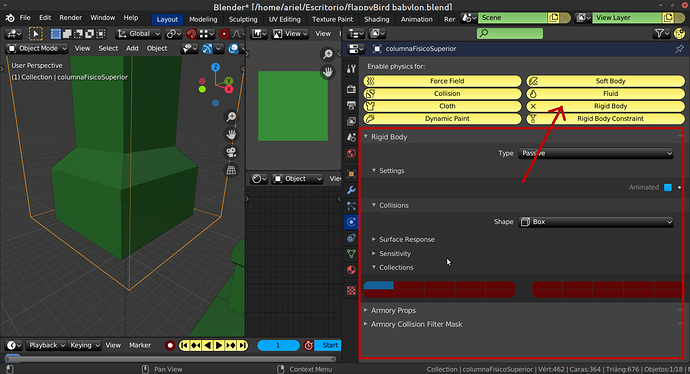Open the Modifiers tab (blue wrench)
Screen dimensions: 690x374
pyautogui.click(x=351, y=190)
